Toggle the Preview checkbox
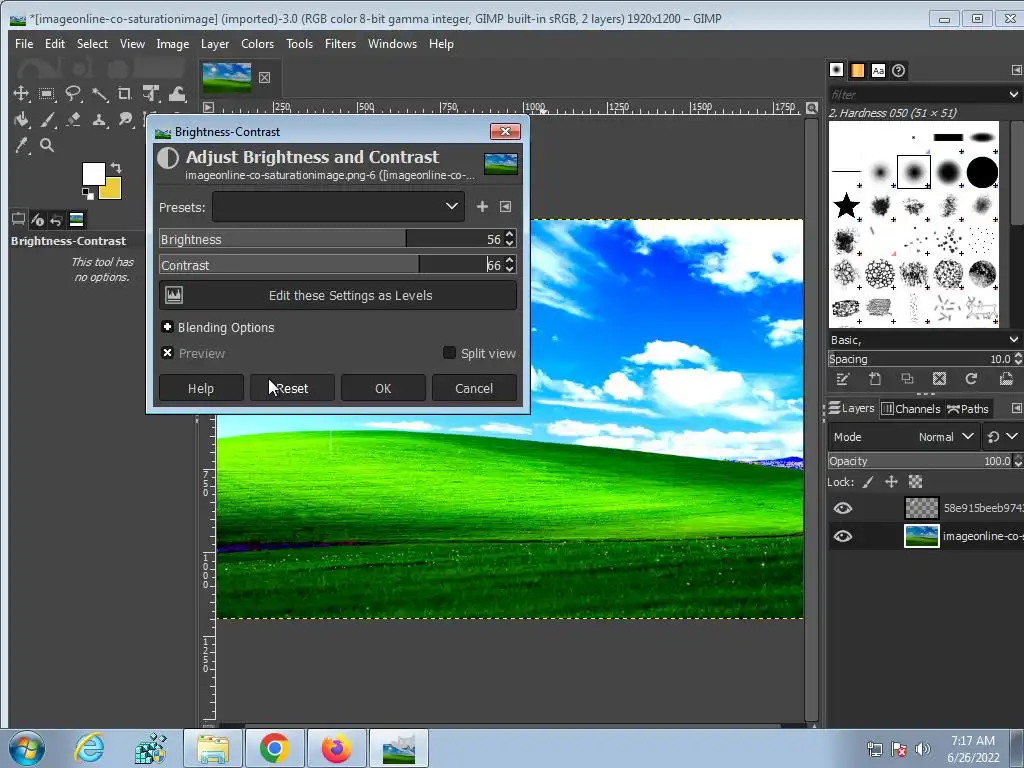 (167, 353)
